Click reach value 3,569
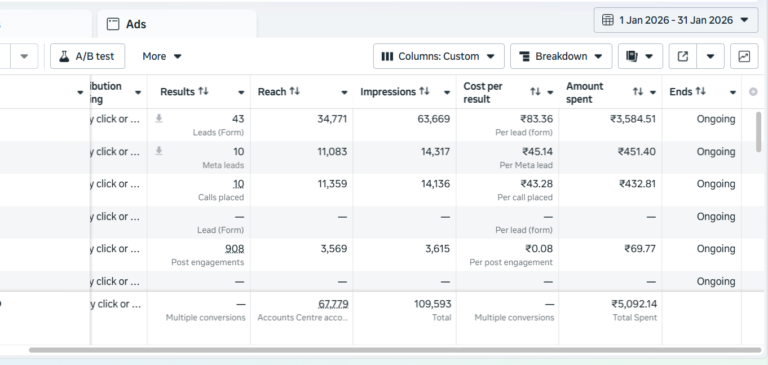This screenshot has height=365, width=768. [334, 249]
